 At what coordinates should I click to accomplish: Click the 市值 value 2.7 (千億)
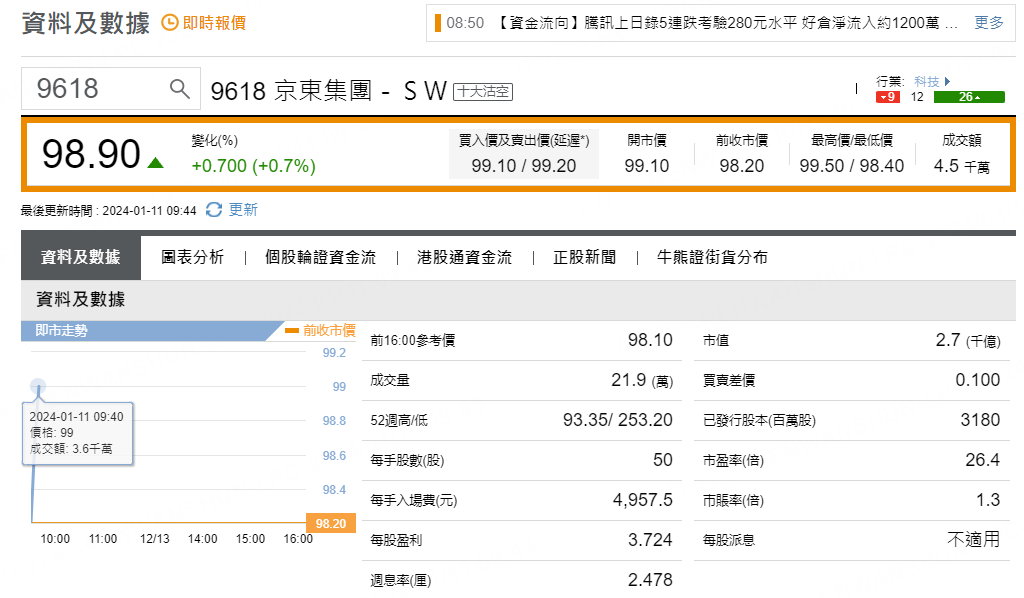[968, 340]
